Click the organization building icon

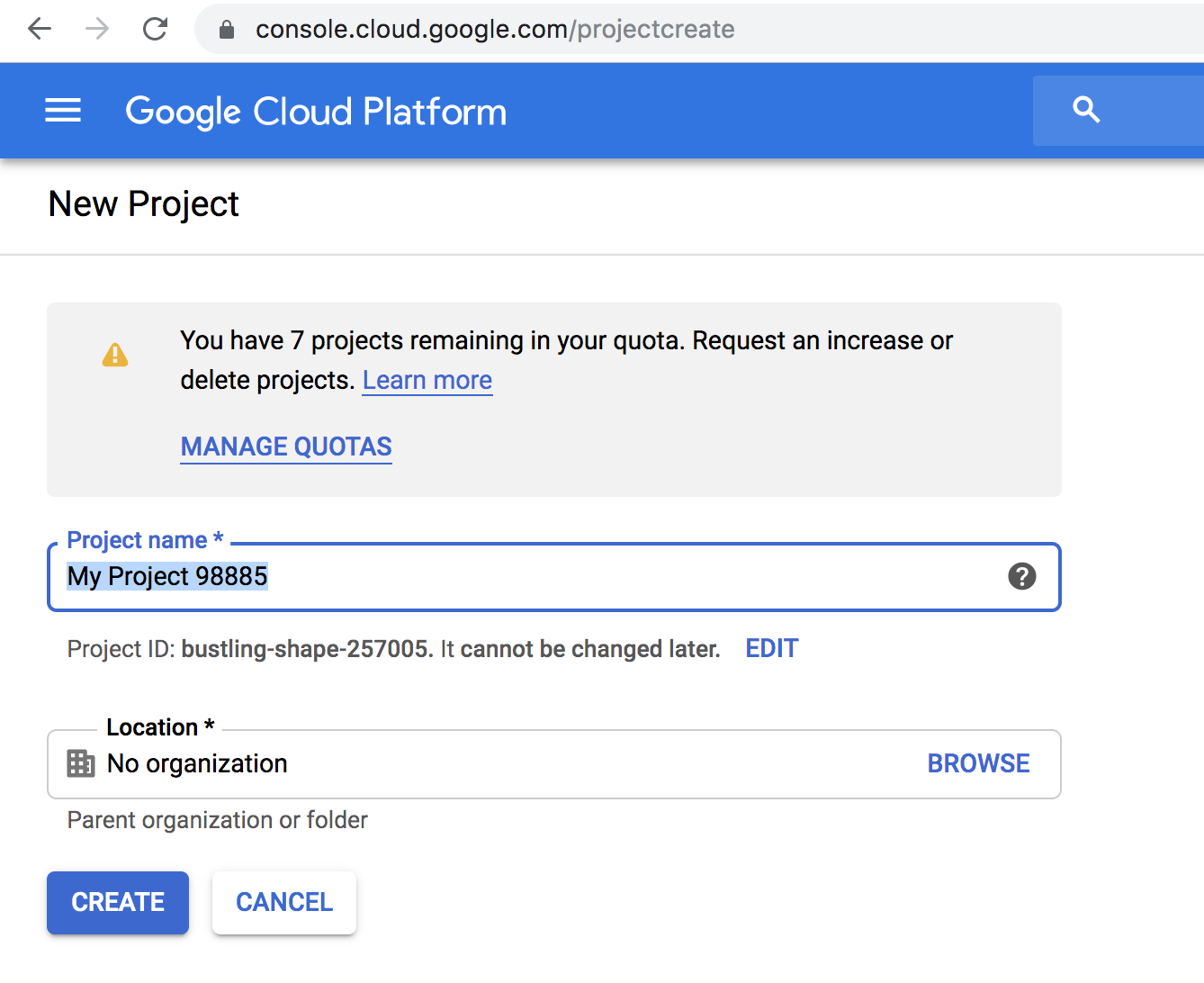click(x=81, y=763)
